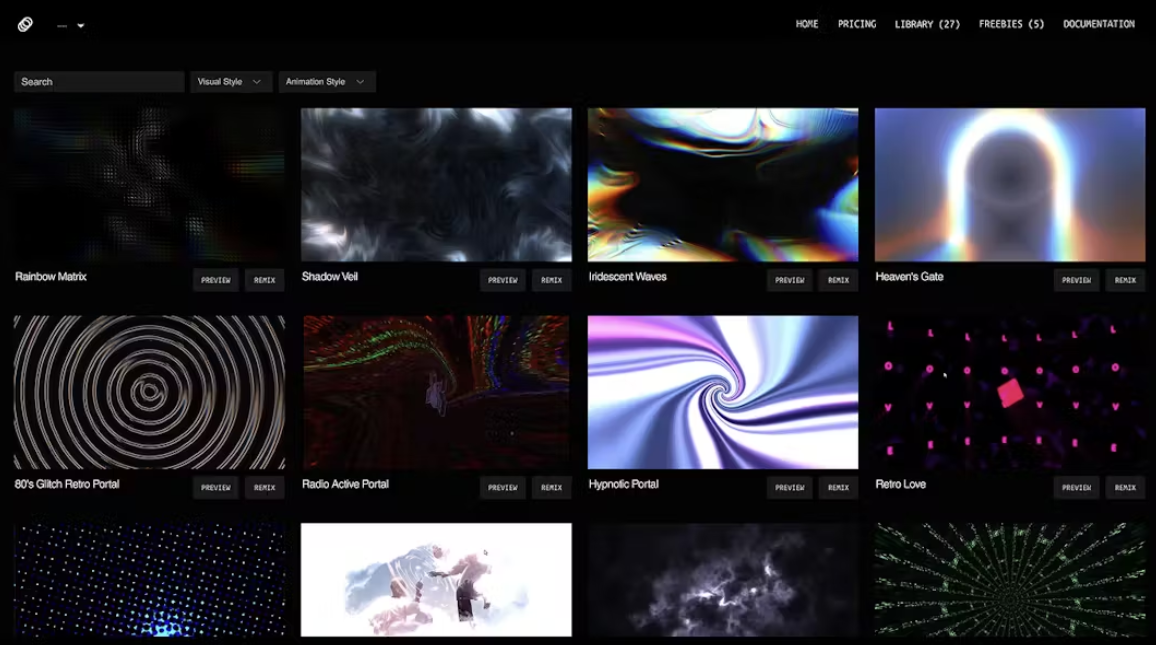
Task: Open the Pricing page
Action: (857, 24)
